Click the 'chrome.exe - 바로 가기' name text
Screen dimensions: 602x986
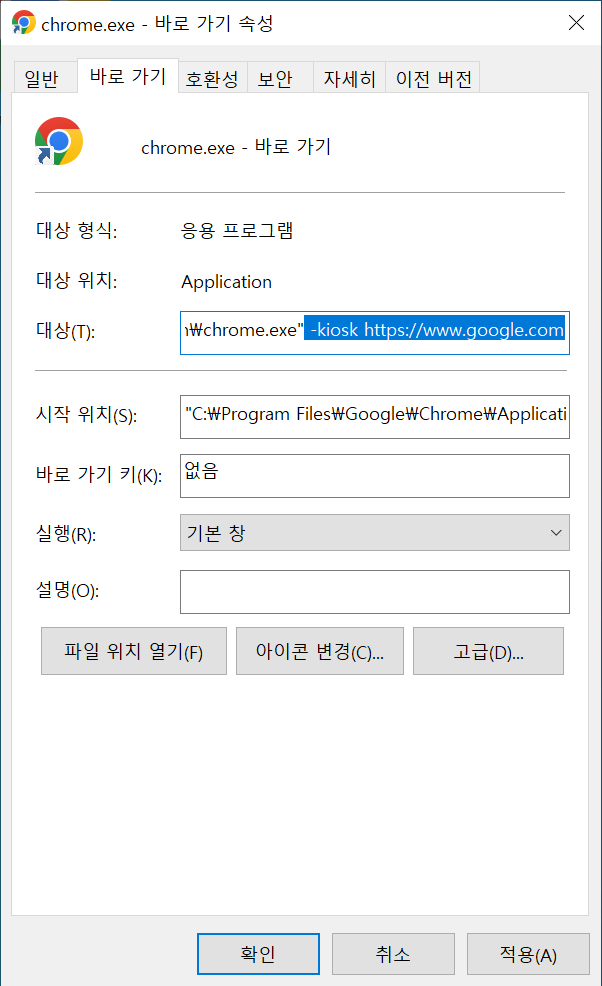tap(236, 147)
